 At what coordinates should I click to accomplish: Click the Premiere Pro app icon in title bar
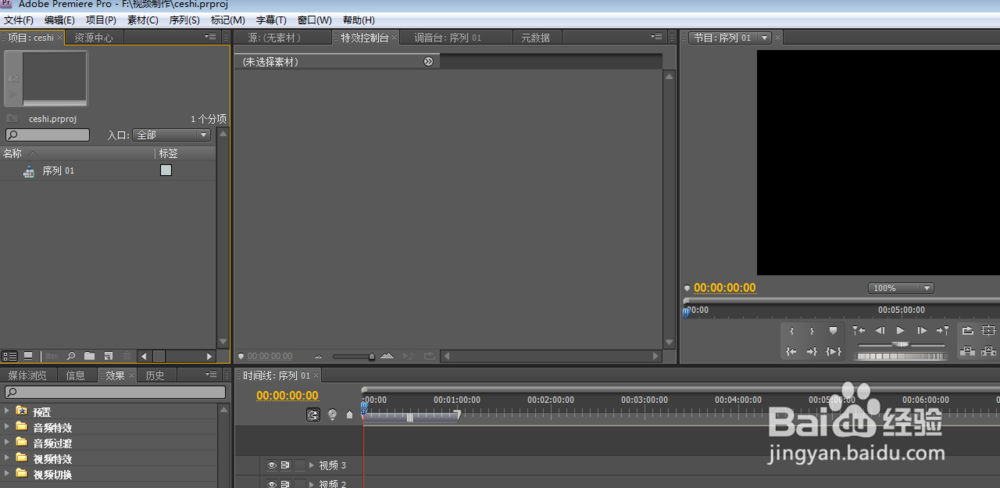click(x=6, y=4)
